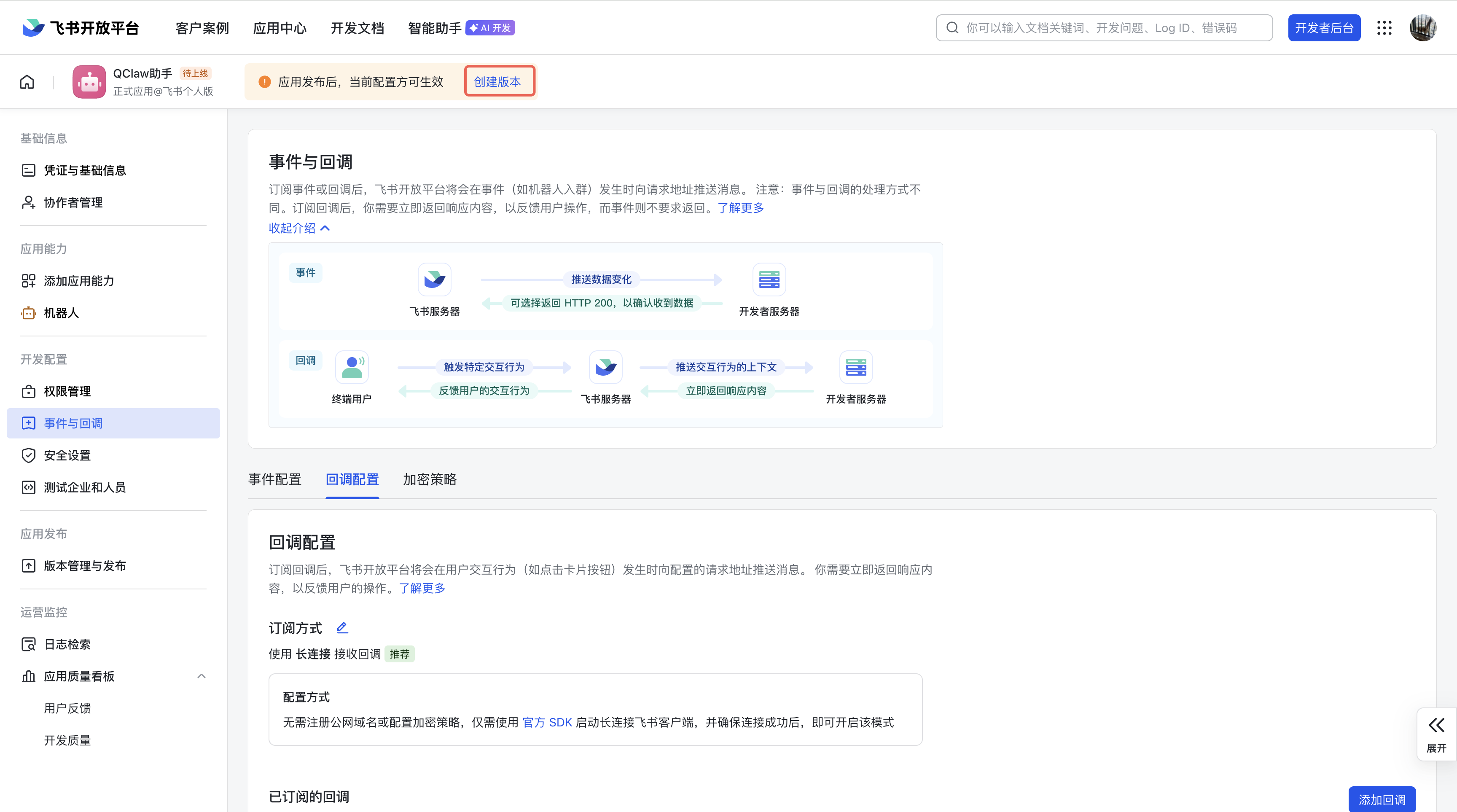Click the 创建版本 button
This screenshot has width=1457, height=812.
[x=498, y=82]
